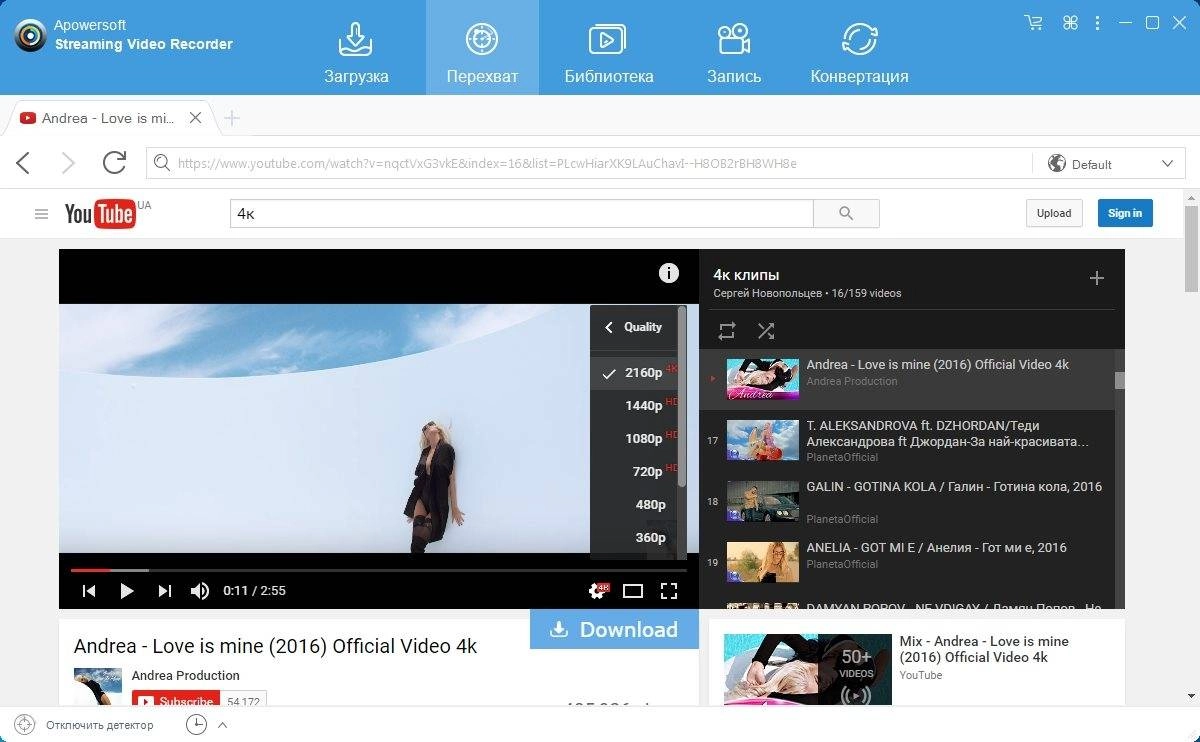Open the YouTube hamburger guide menu
Viewport: 1200px width, 742px height.
[x=41, y=214]
